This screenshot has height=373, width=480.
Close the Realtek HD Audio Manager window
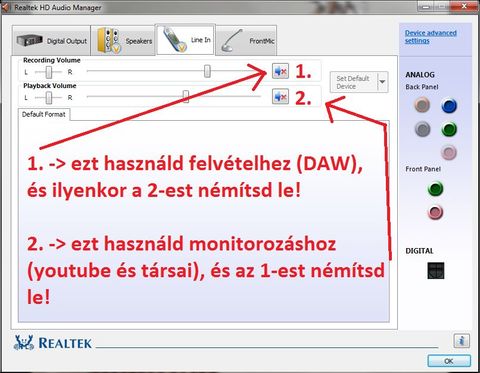465,6
